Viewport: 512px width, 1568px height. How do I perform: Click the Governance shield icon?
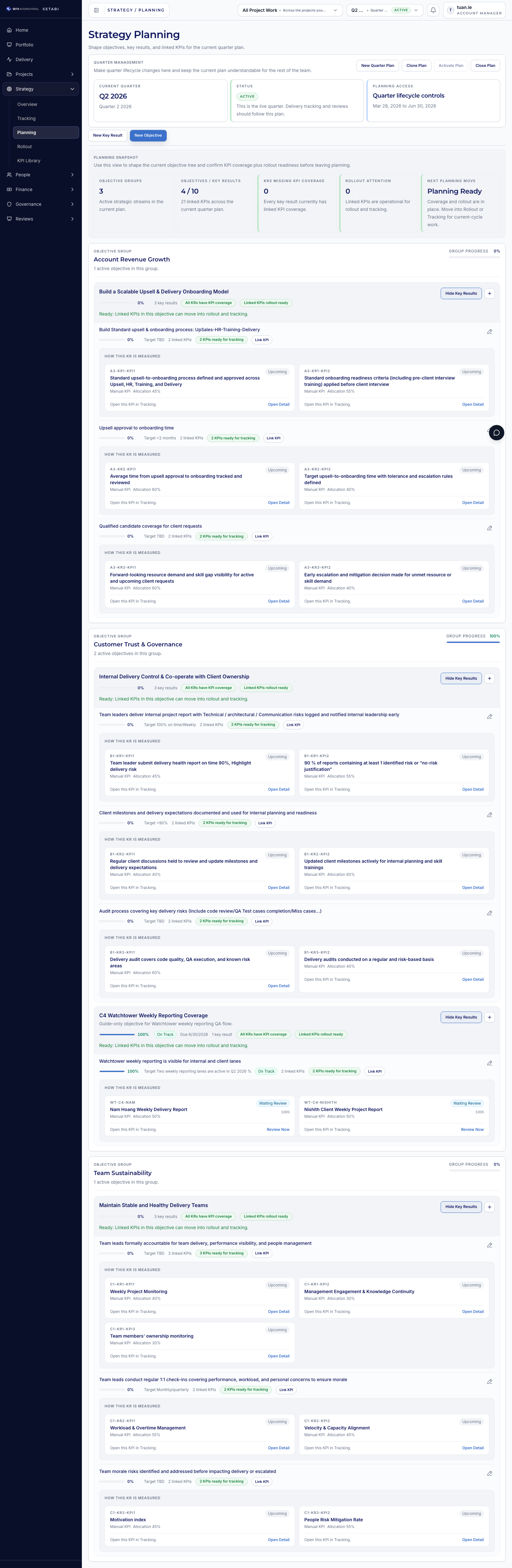pyautogui.click(x=9, y=204)
